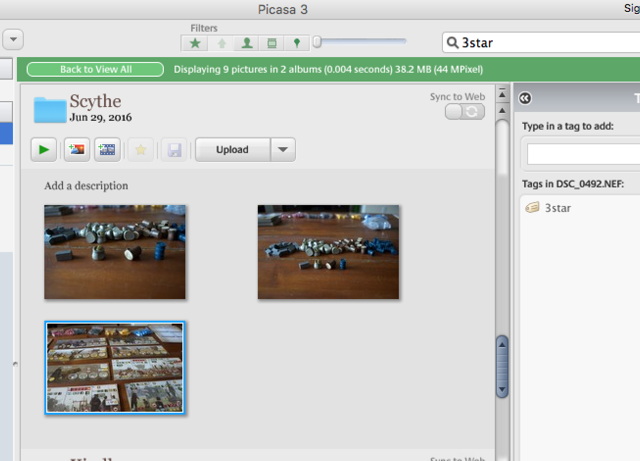Image resolution: width=640 pixels, height=461 pixels.
Task: Click the Upload button
Action: pyautogui.click(x=232, y=149)
